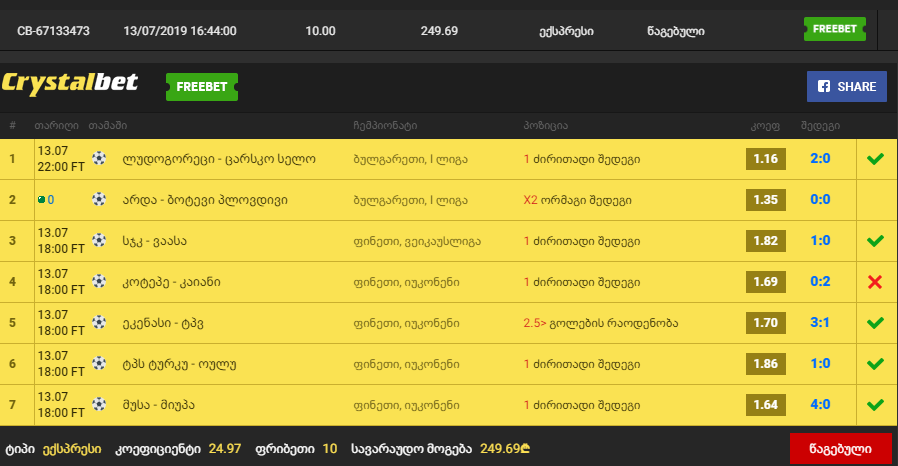Click soccer ball icon for არდა - ბოტევი match
898x466 pixels.
click(x=99, y=199)
